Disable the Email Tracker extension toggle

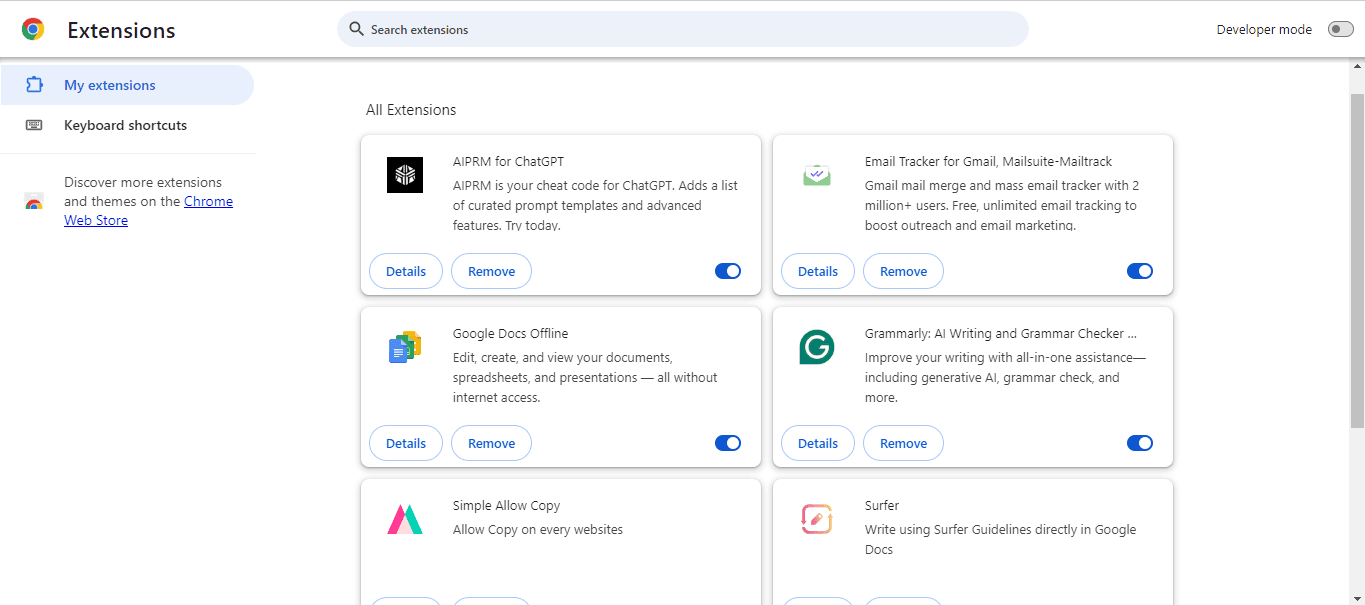[x=1140, y=271]
